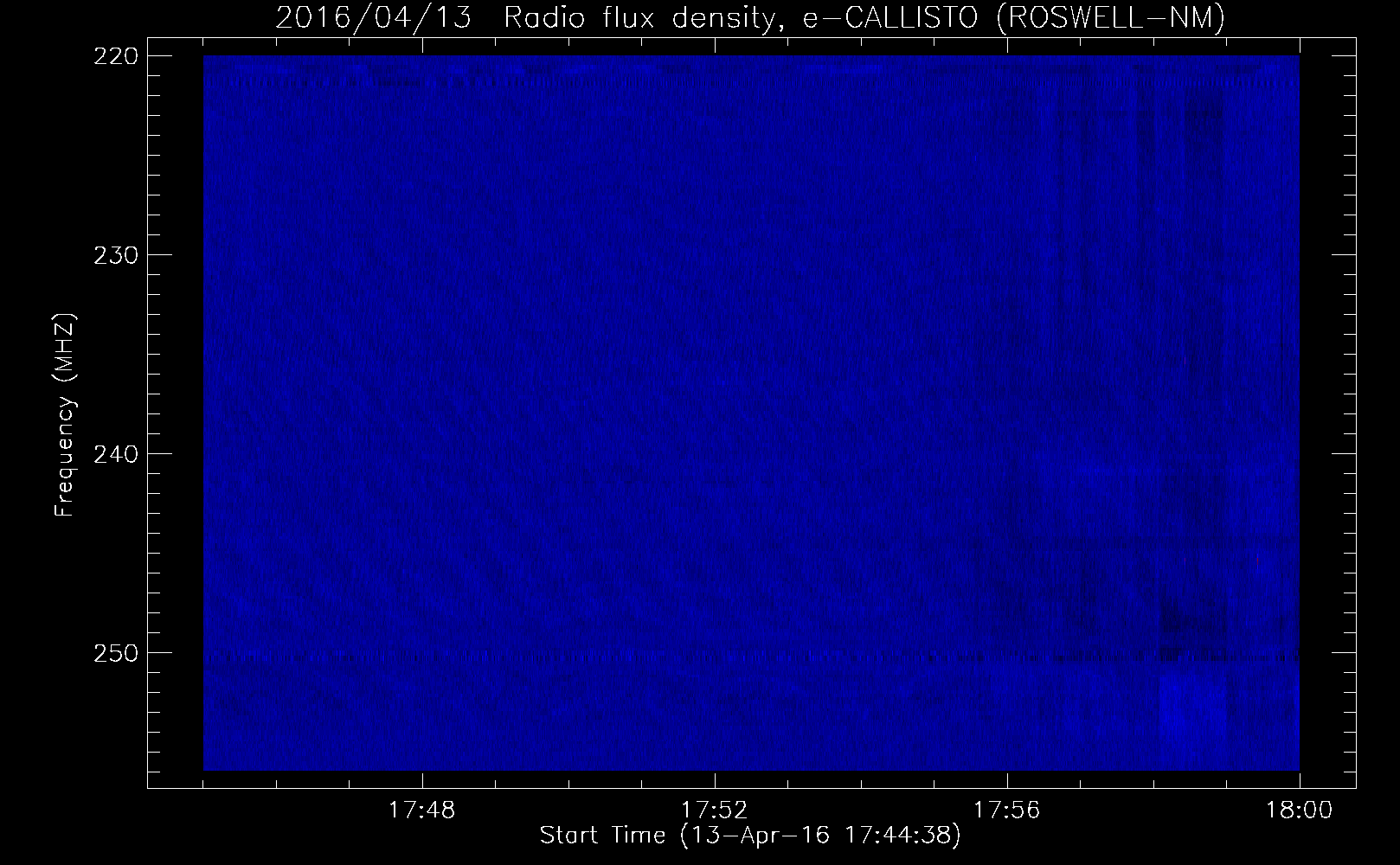The width and height of the screenshot is (1400, 865).
Task: Click the 18:00 time tick label
Action: coord(1300,811)
